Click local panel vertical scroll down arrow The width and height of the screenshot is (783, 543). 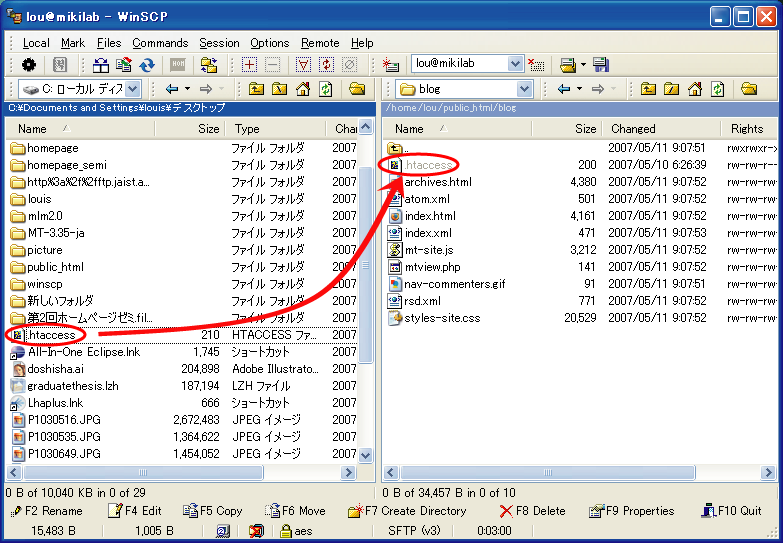[366, 456]
